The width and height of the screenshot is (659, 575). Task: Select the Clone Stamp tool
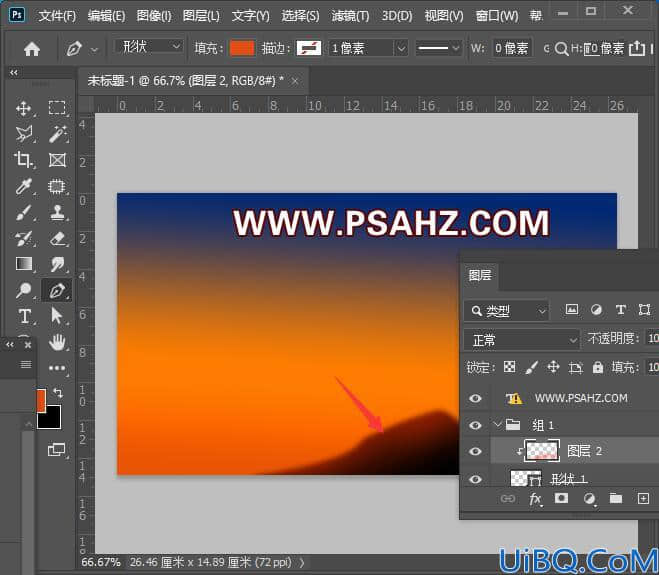58,213
